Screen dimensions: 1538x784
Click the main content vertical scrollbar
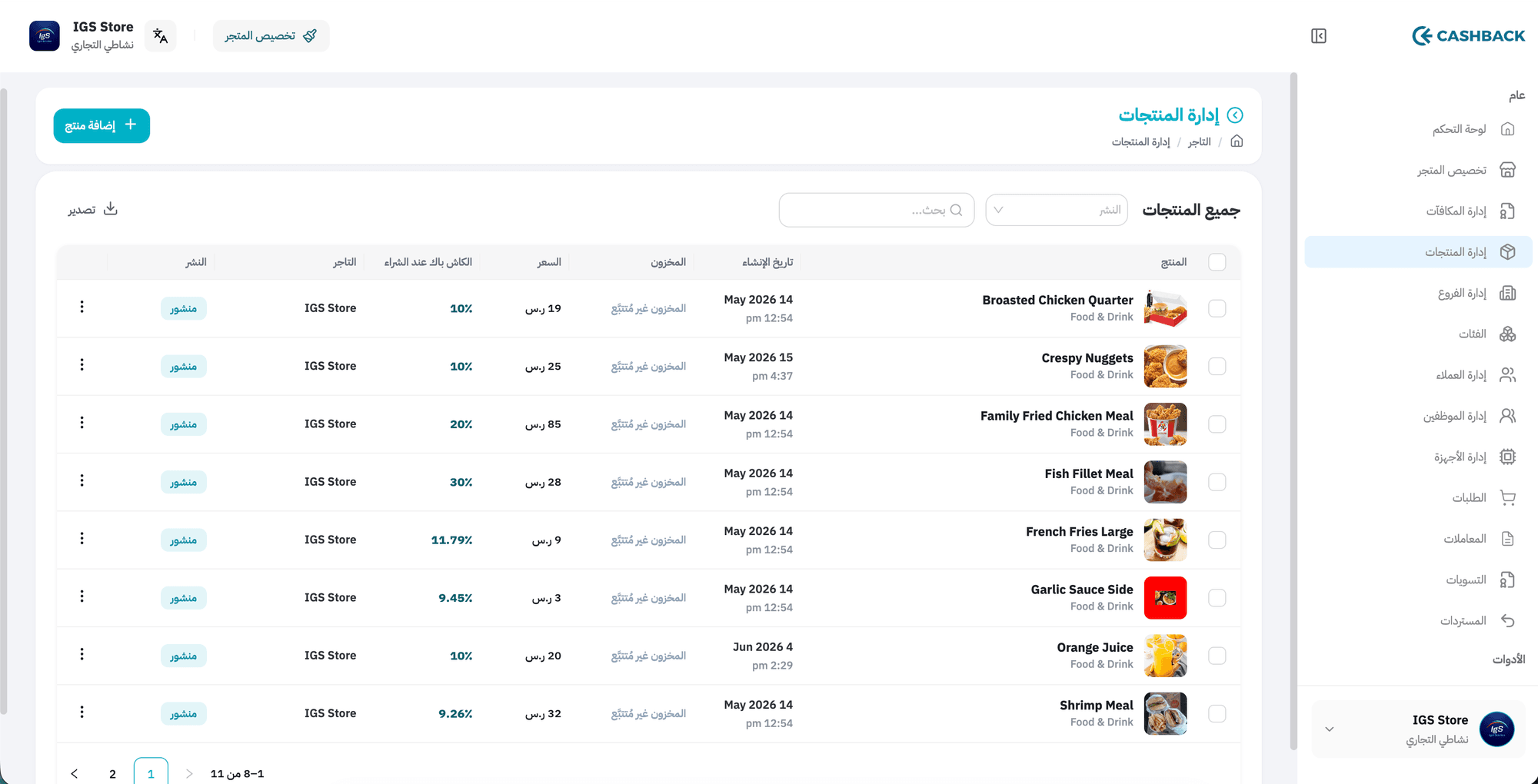(x=1293, y=411)
